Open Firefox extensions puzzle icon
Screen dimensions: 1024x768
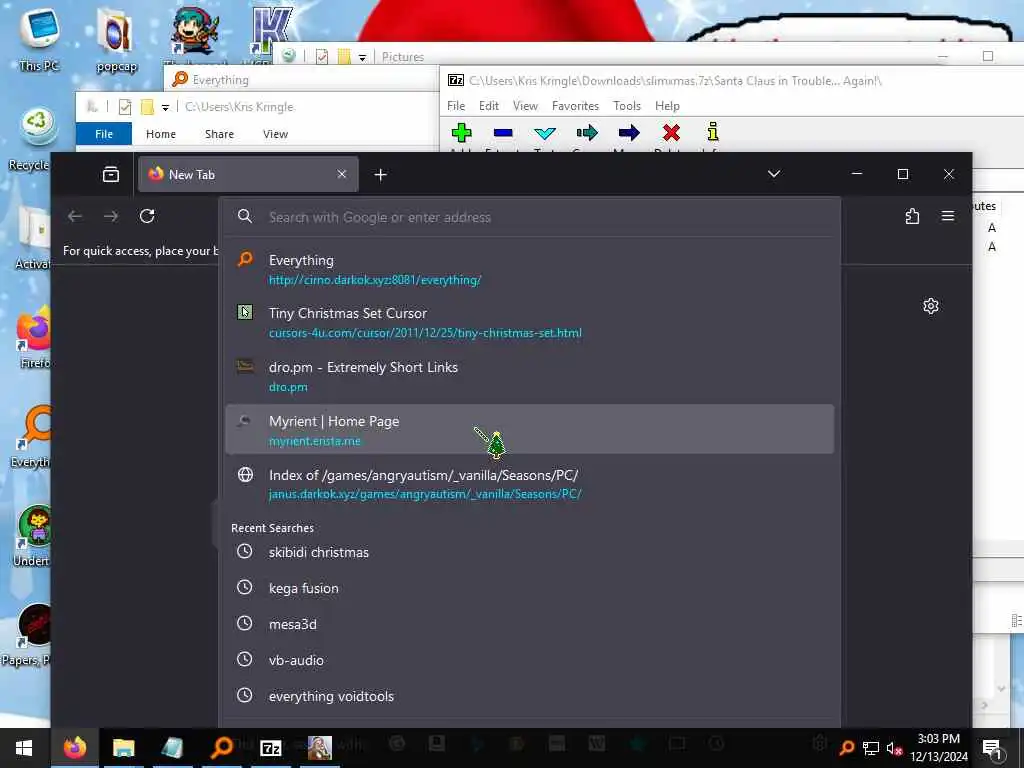(x=912, y=216)
